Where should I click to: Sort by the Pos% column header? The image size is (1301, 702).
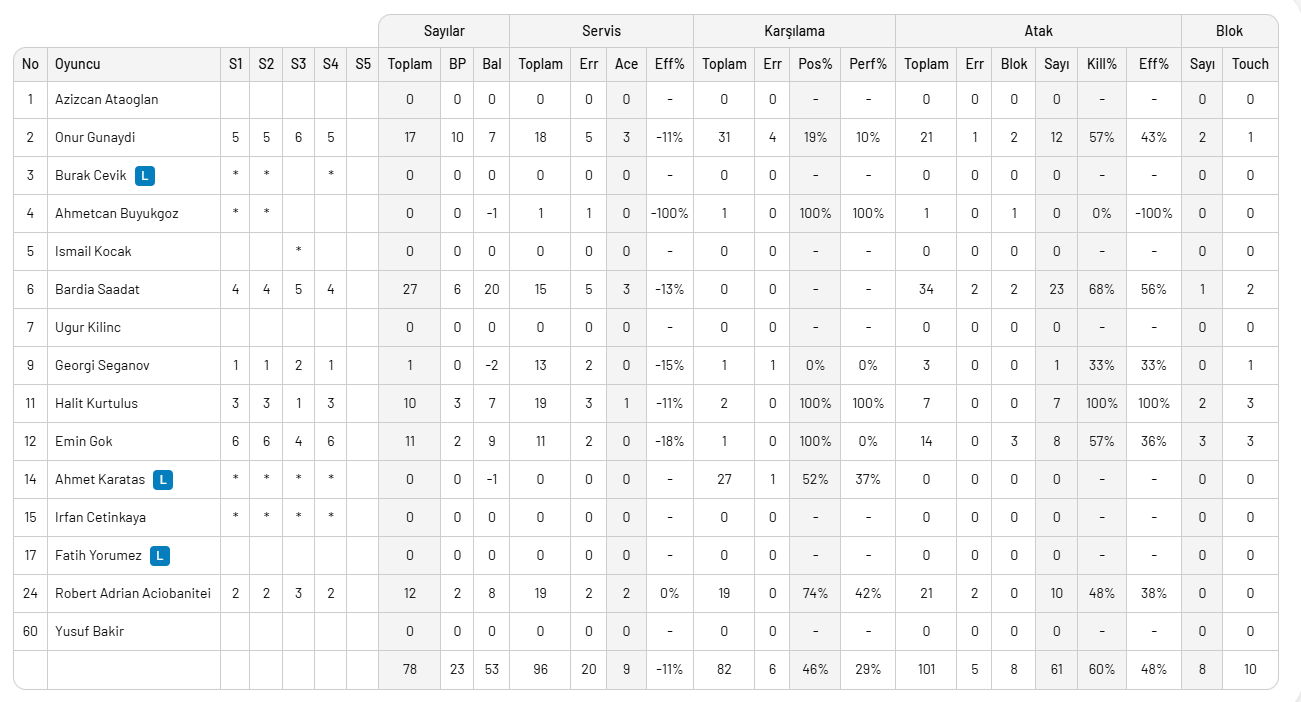click(x=816, y=64)
